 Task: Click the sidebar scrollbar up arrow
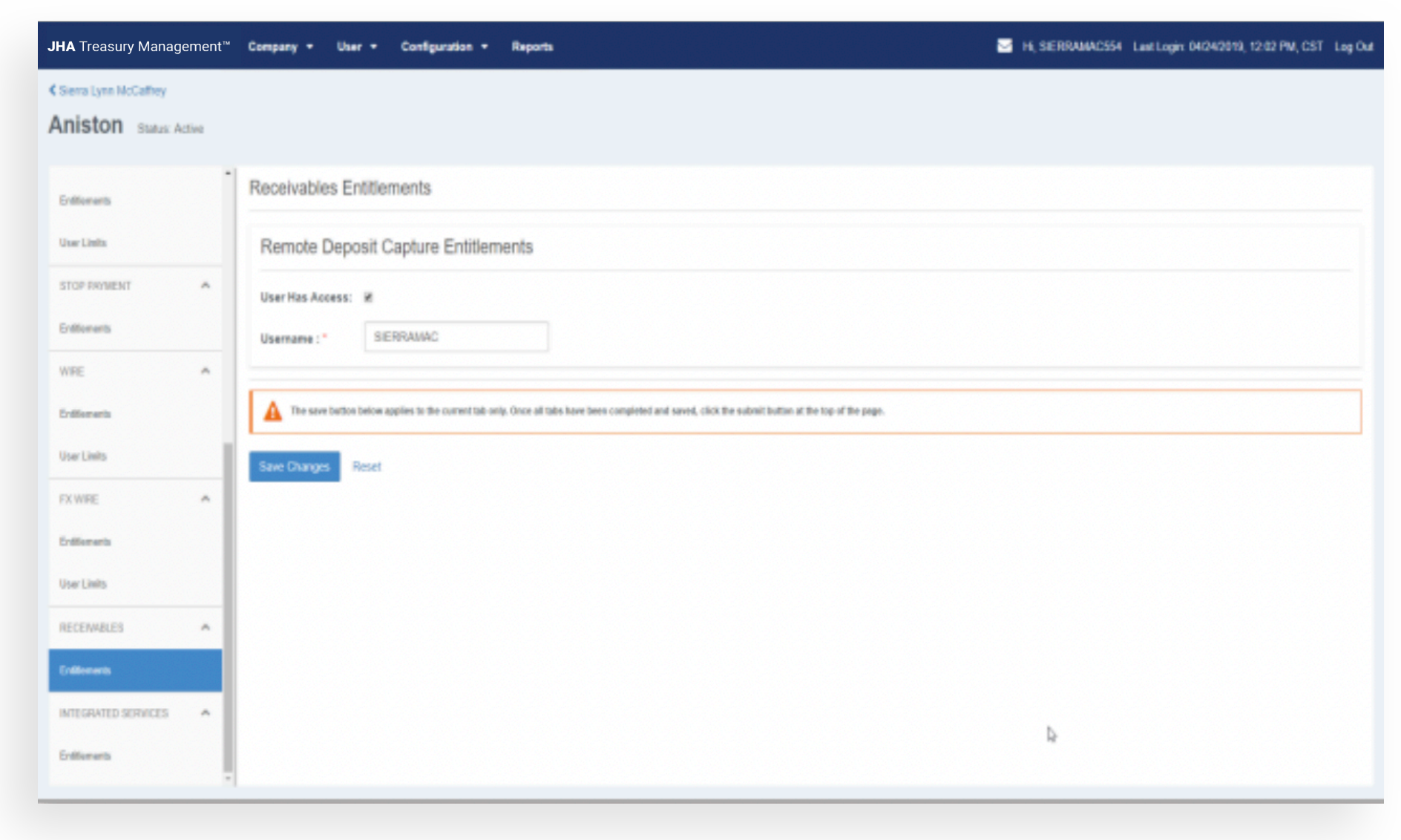(228, 174)
